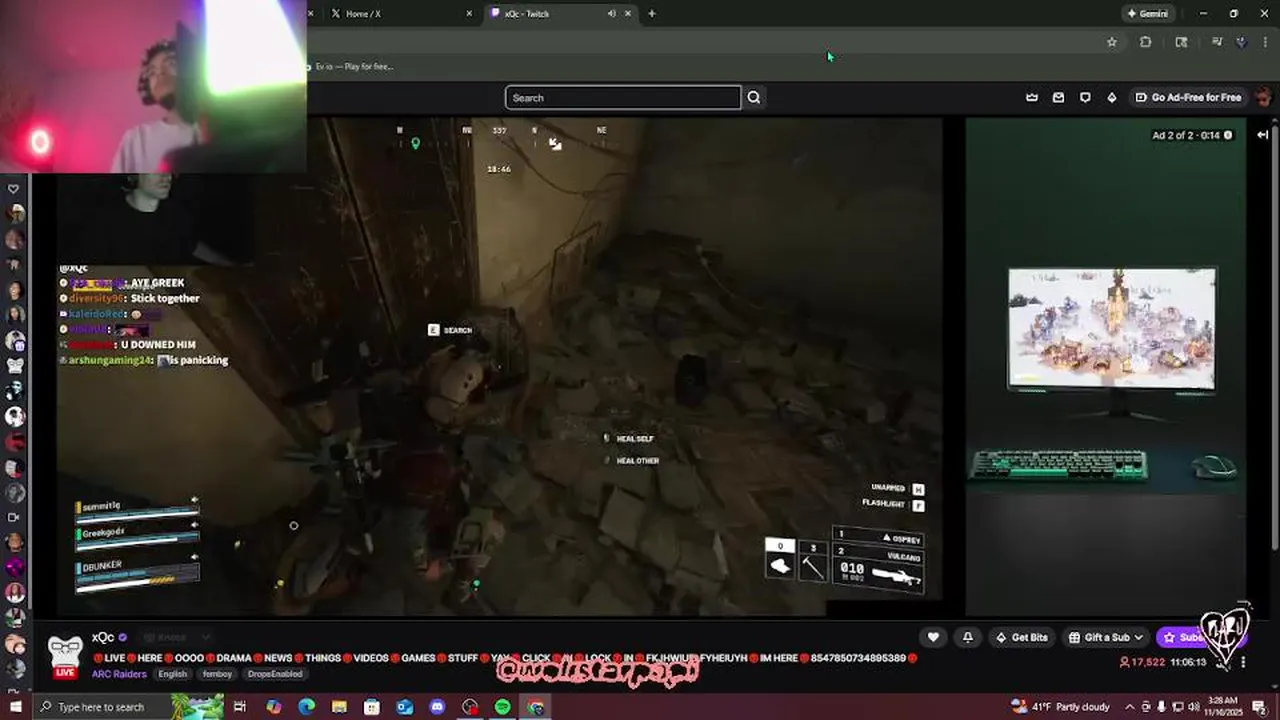The height and width of the screenshot is (720, 1280).
Task: Click the xQc channel name
Action: (103, 637)
